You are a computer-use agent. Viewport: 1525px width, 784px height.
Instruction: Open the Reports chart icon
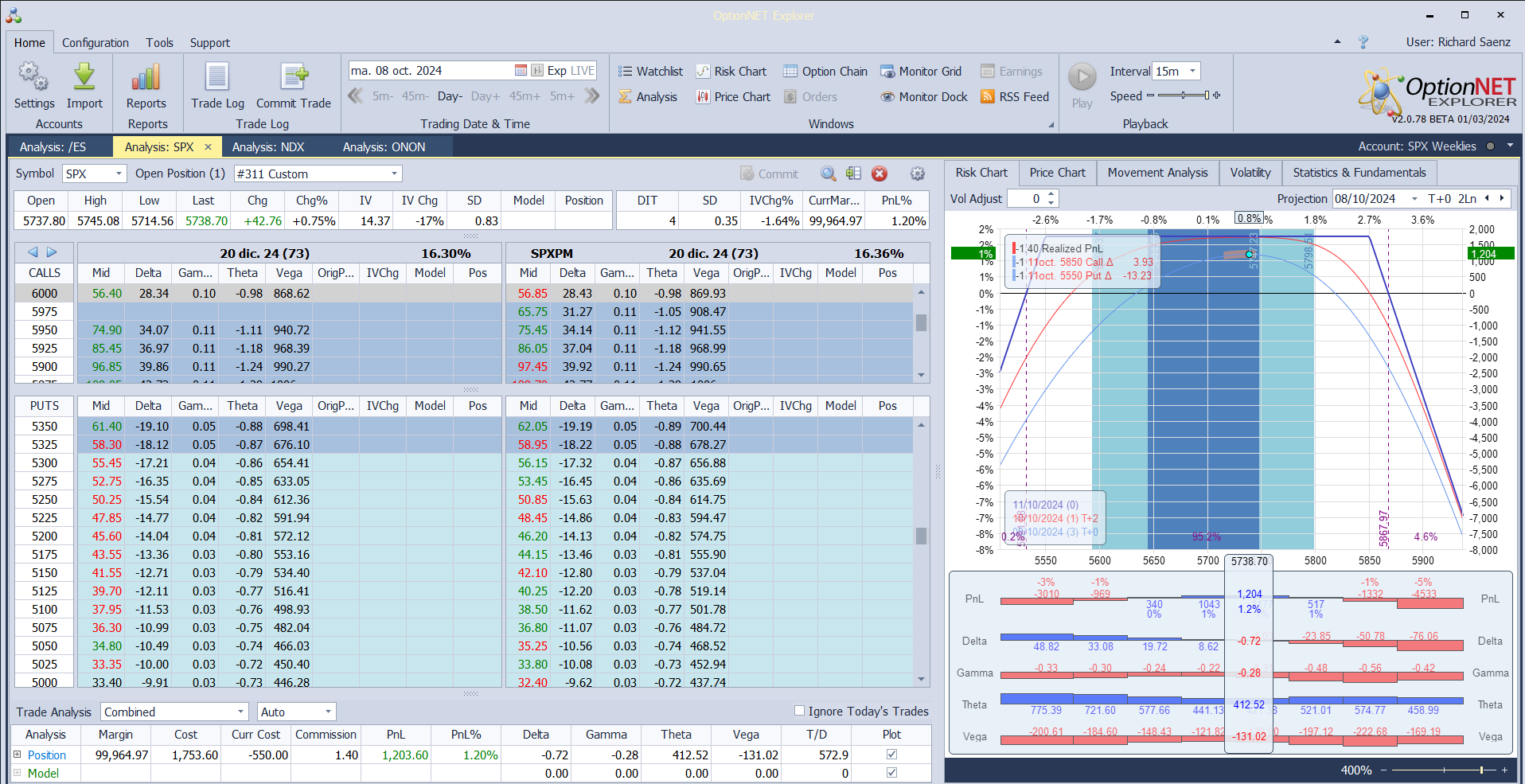click(x=146, y=77)
